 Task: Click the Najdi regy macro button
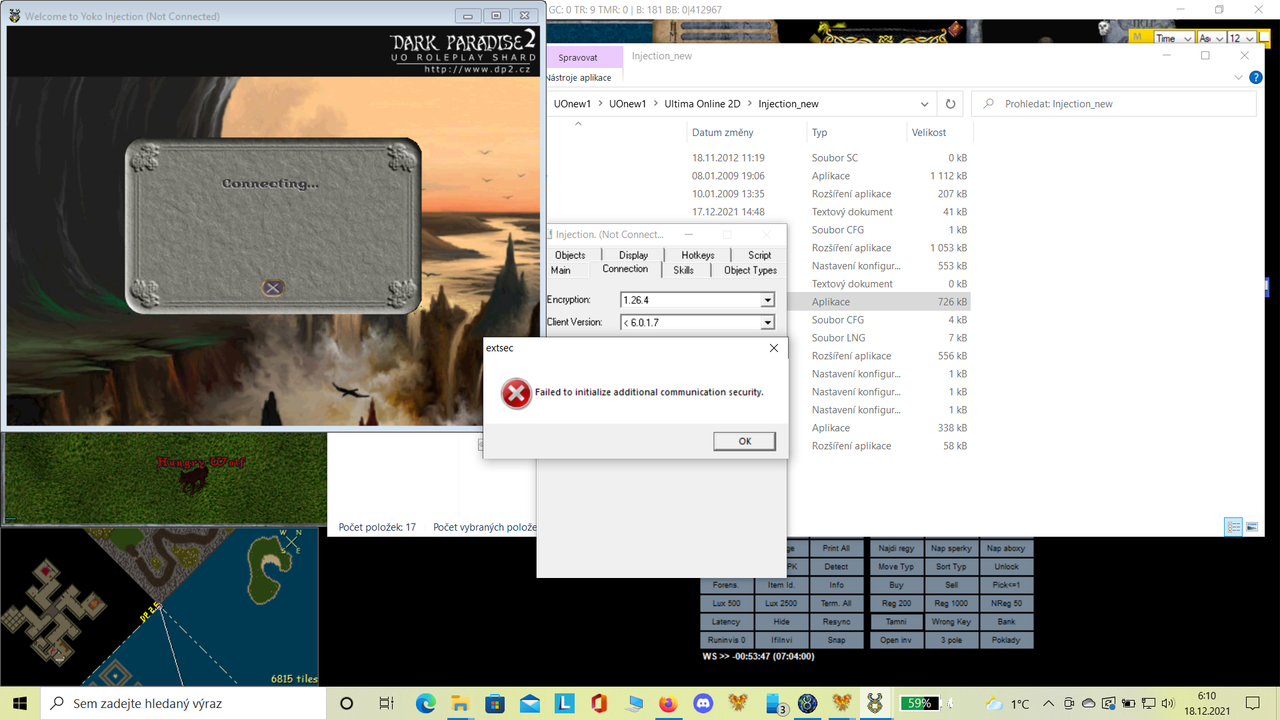tap(896, 549)
